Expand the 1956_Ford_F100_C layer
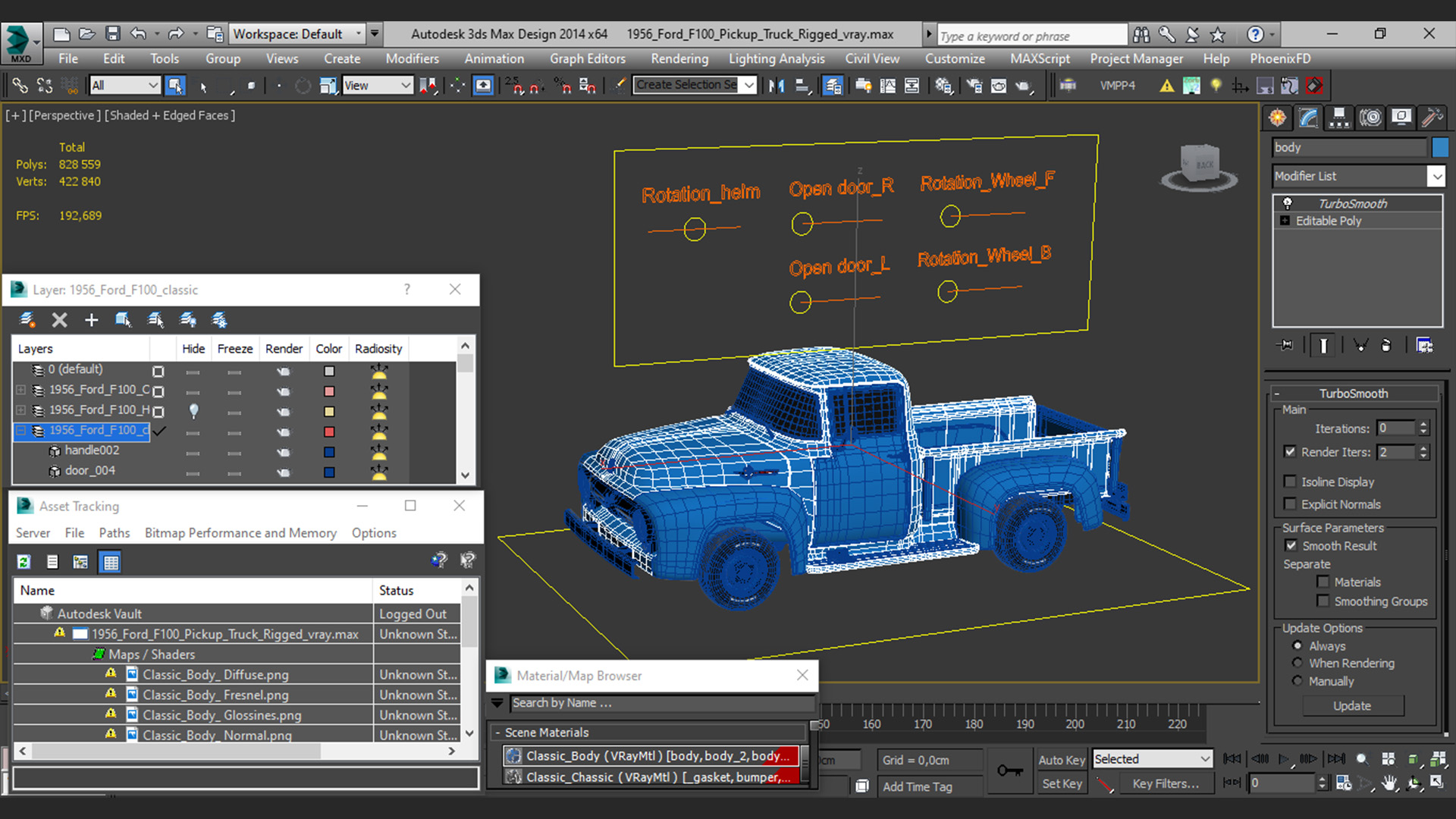1456x819 pixels. click(x=21, y=390)
